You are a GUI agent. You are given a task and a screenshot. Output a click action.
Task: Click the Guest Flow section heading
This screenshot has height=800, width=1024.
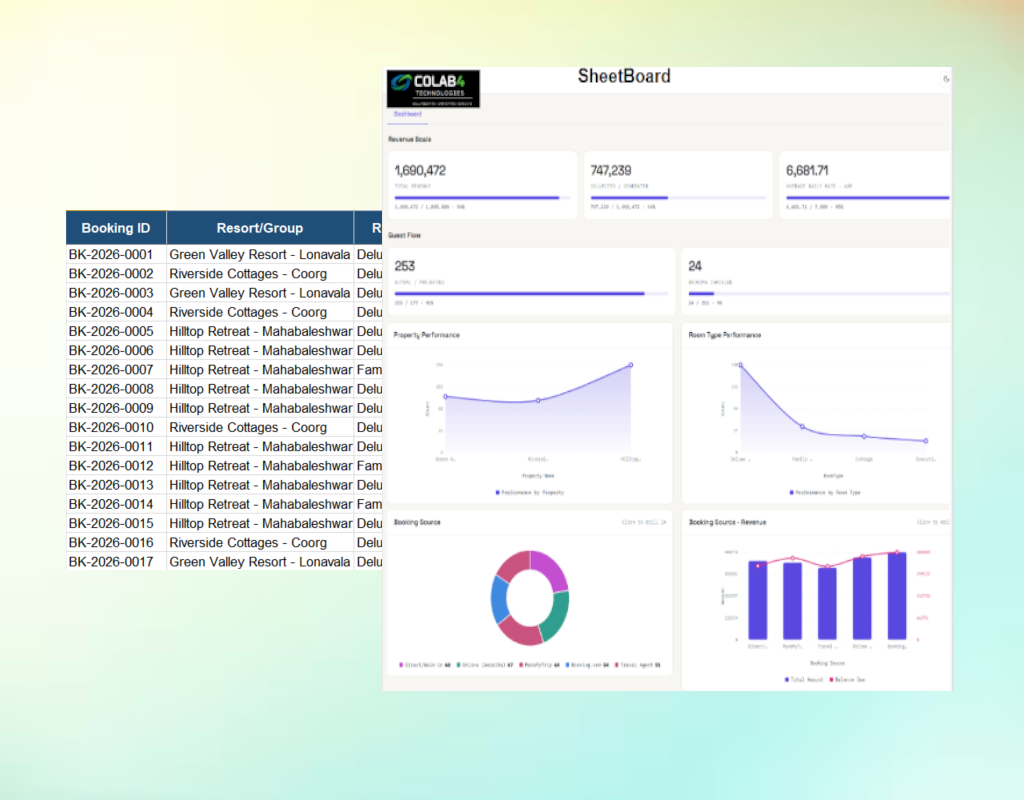(404, 235)
